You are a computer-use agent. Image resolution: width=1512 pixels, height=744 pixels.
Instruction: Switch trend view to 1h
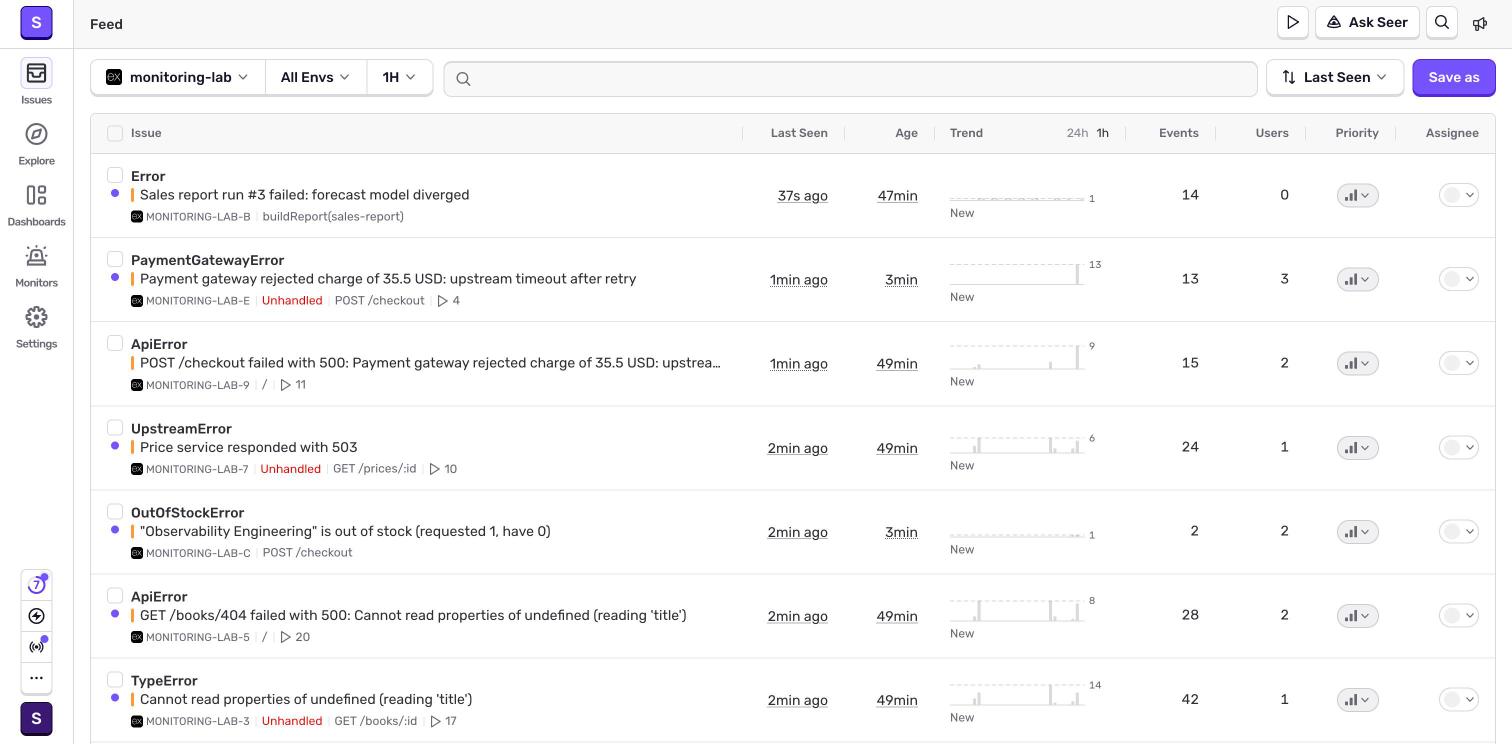1102,133
